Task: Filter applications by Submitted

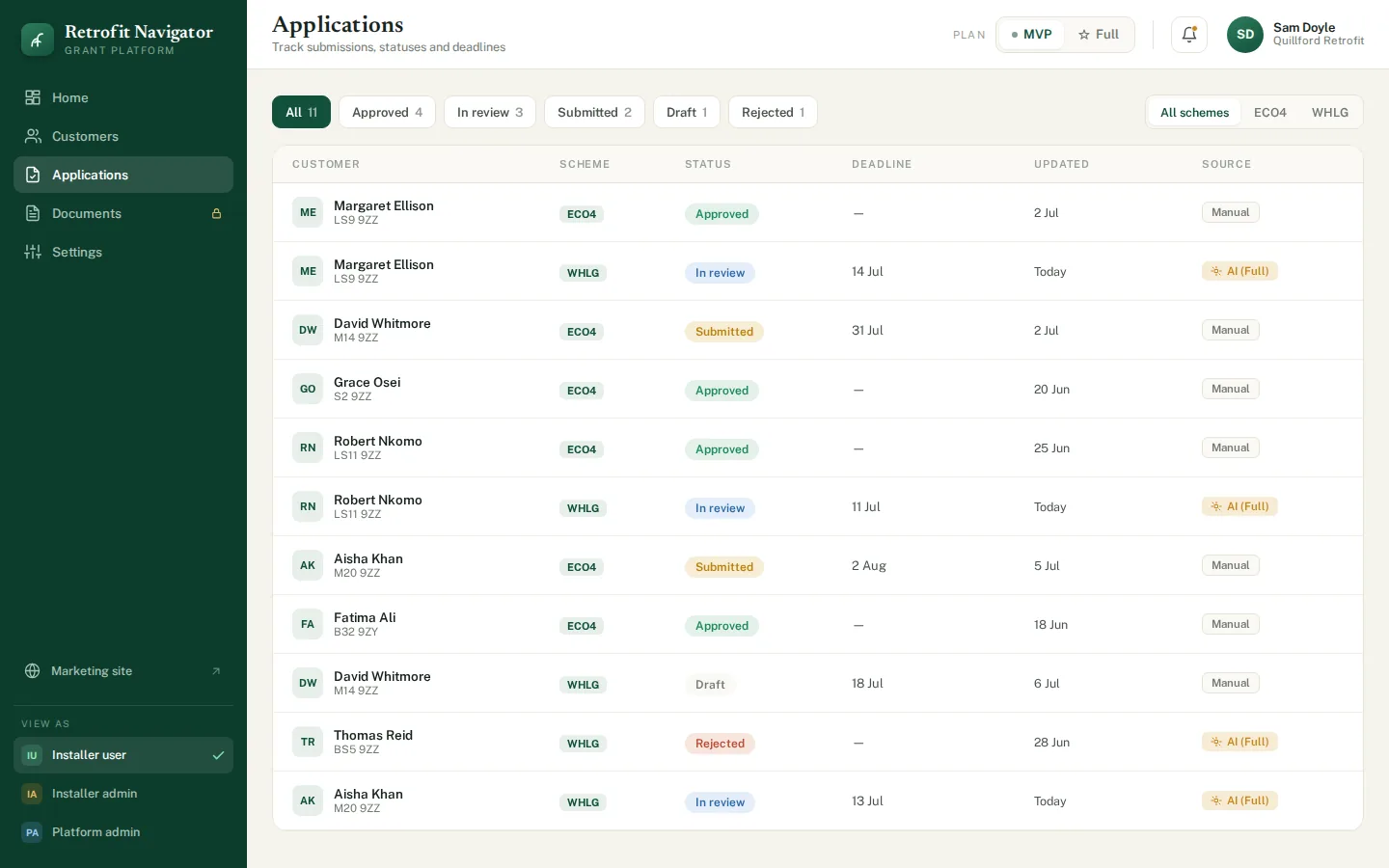Action: (x=594, y=112)
